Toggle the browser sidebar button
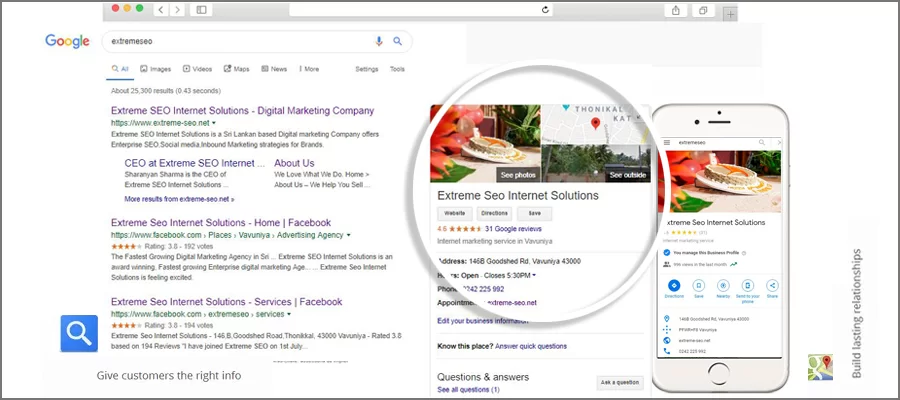This screenshot has height=400, width=900. click(x=201, y=10)
